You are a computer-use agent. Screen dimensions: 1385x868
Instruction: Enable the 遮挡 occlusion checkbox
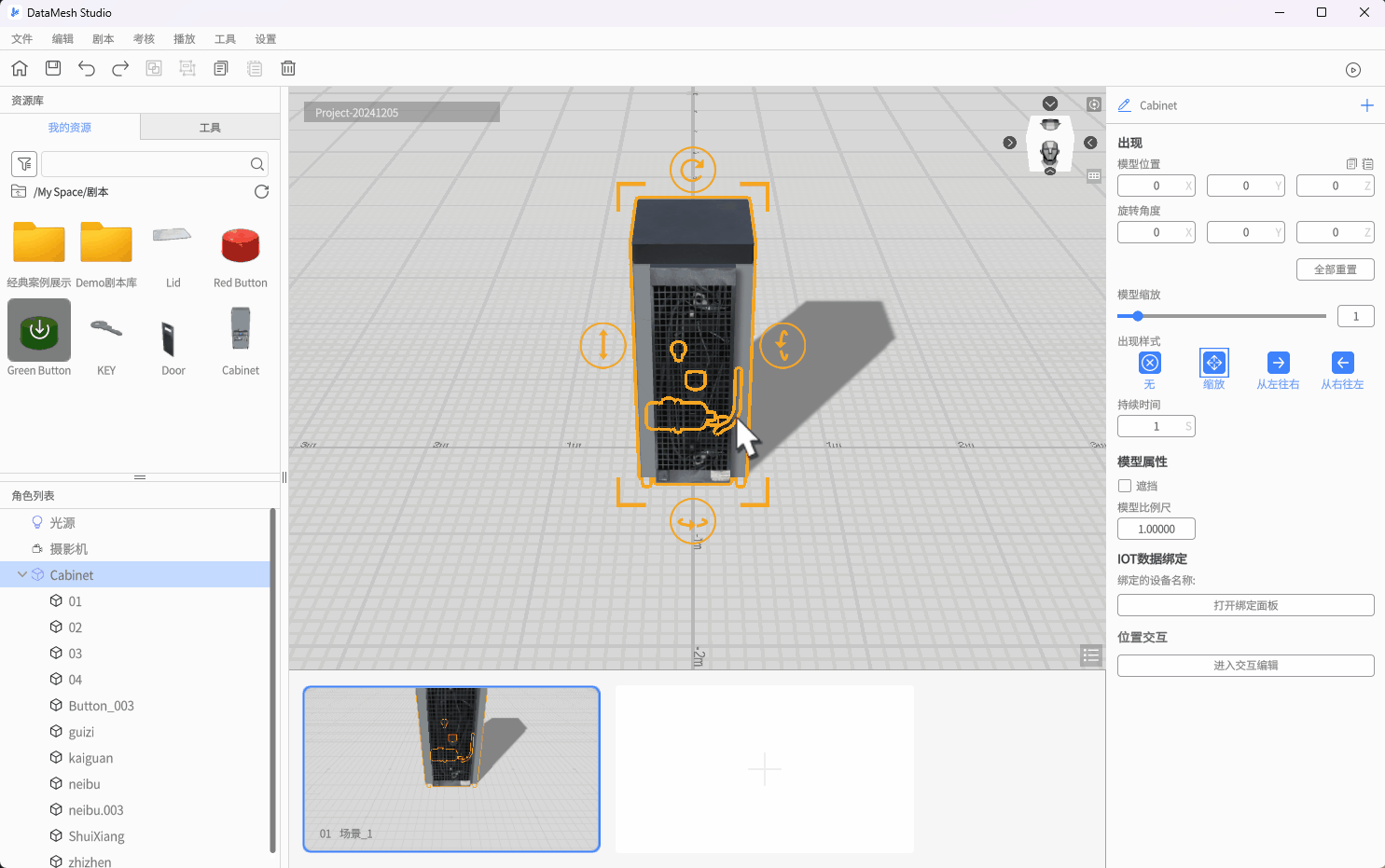[1125, 486]
